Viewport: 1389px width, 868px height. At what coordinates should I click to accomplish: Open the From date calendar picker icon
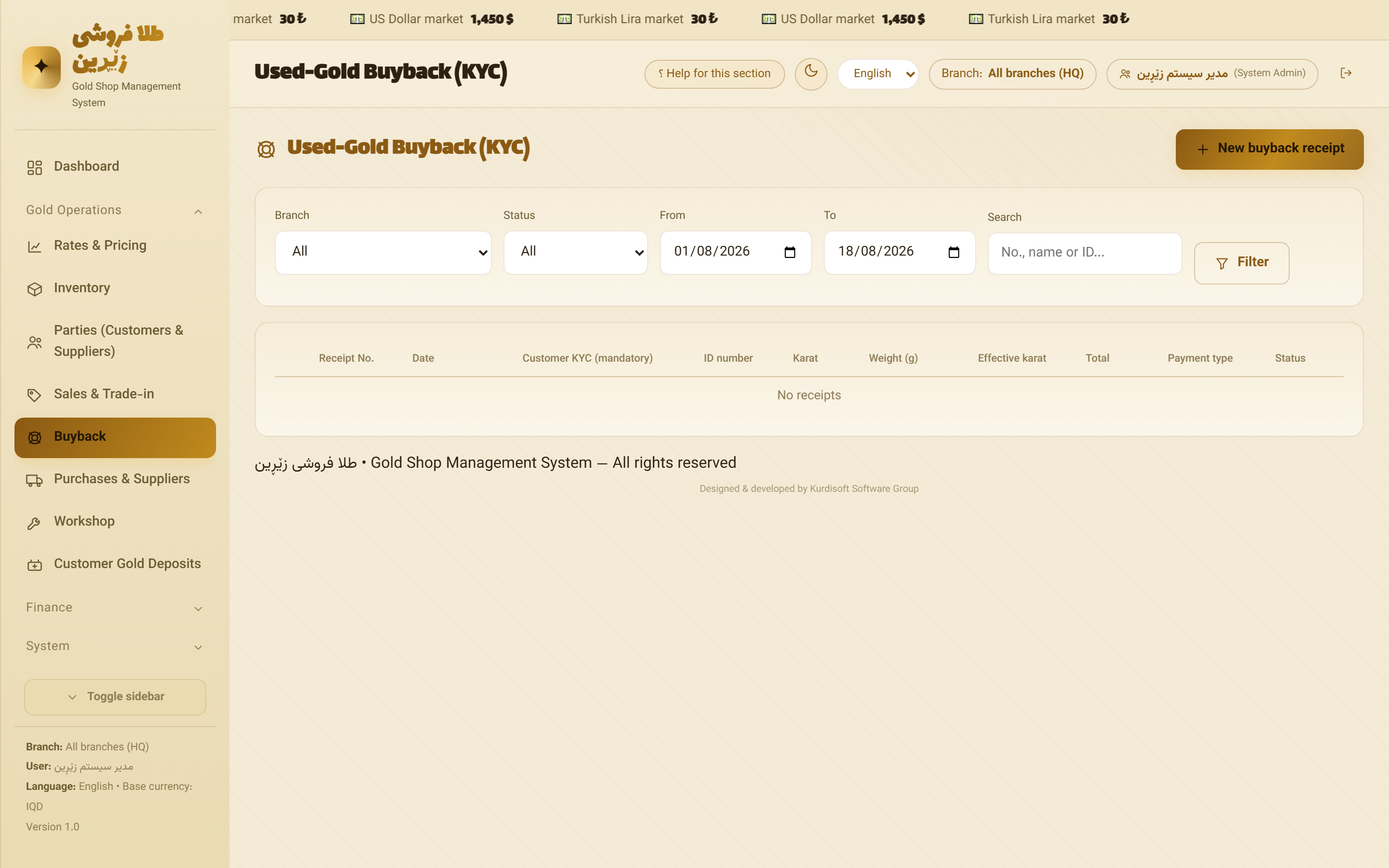(790, 252)
